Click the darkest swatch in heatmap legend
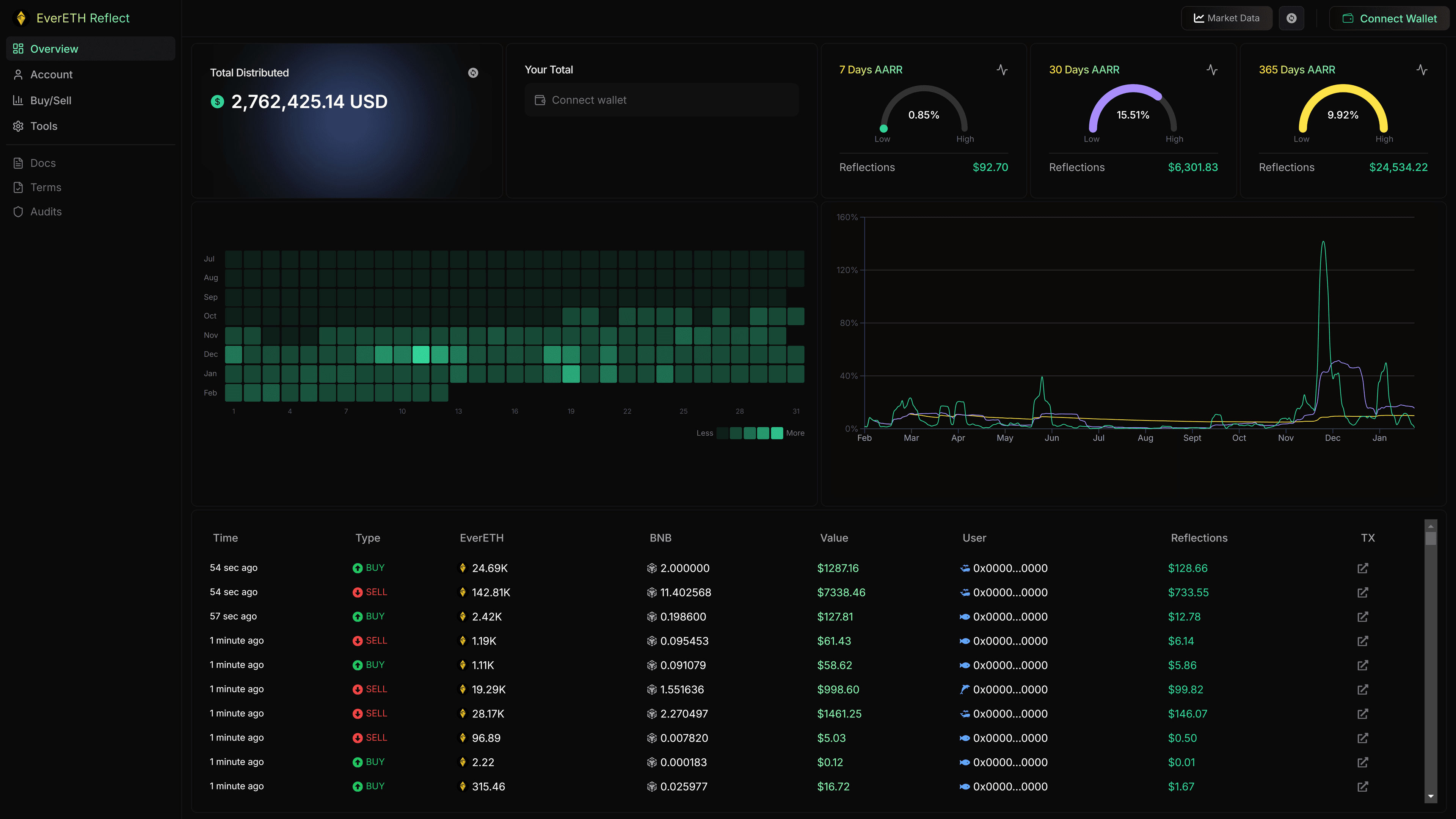1456x819 pixels. coord(722,433)
